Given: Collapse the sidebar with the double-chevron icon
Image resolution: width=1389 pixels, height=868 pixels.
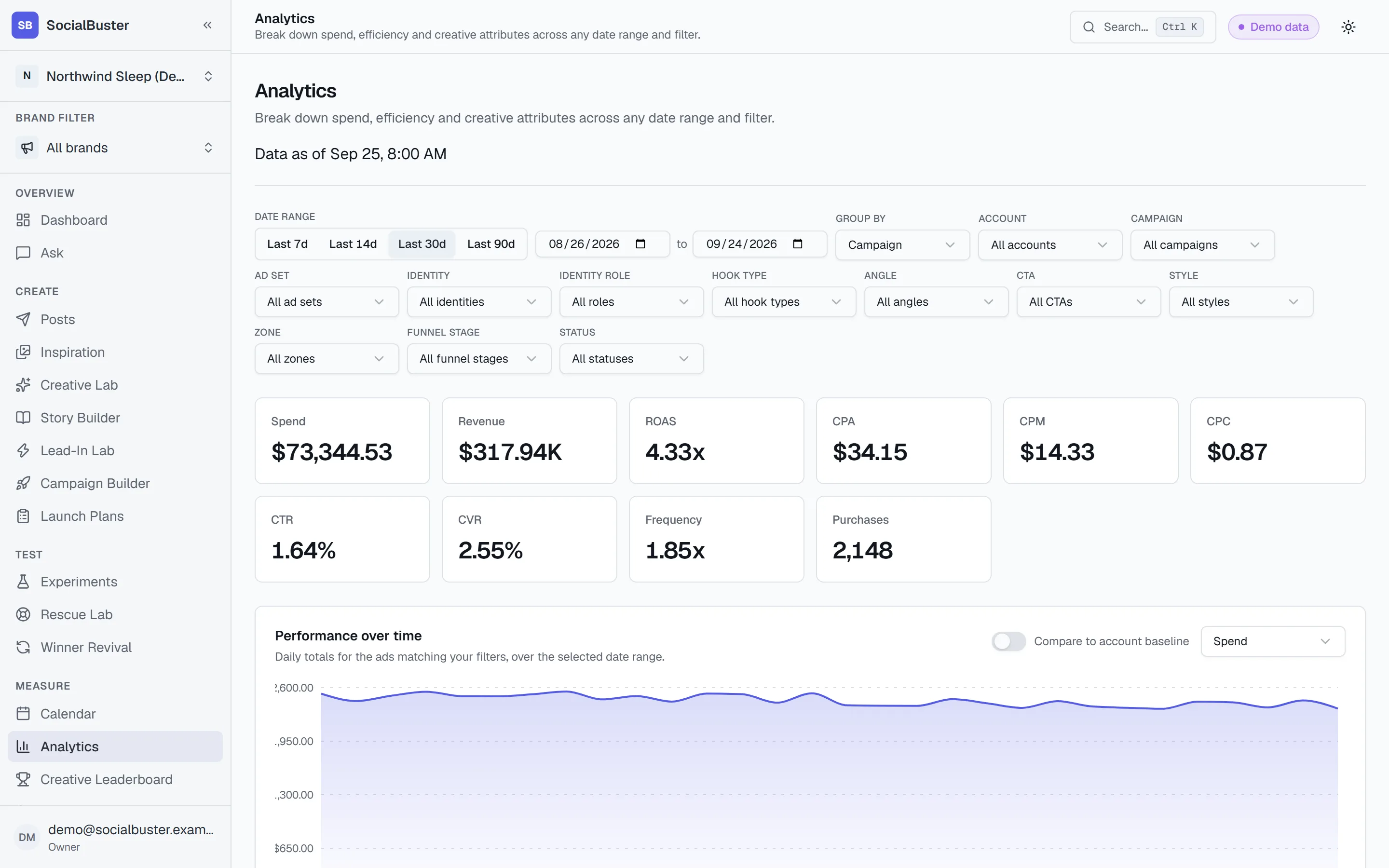Looking at the screenshot, I should click(x=207, y=25).
